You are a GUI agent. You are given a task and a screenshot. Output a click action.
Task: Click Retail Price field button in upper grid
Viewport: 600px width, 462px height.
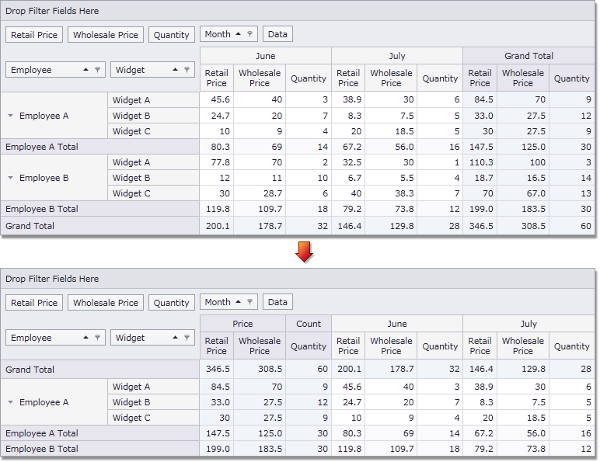[35, 34]
